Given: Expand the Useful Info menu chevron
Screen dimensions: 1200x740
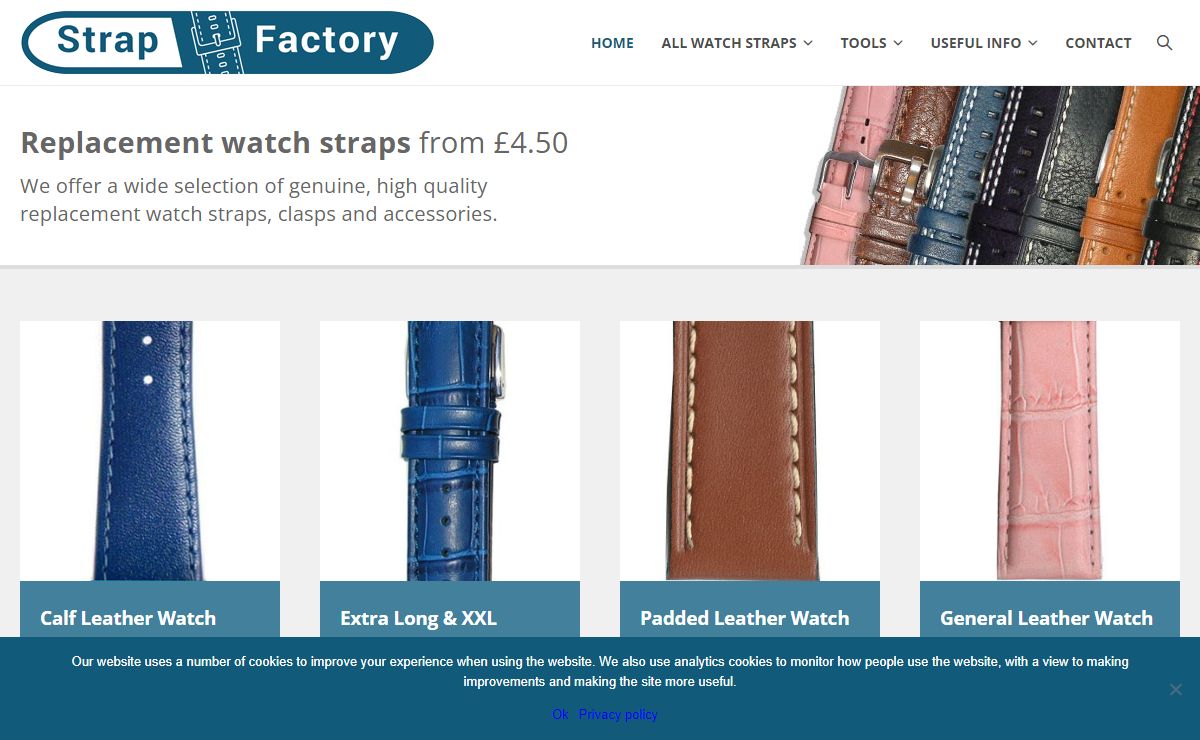Looking at the screenshot, I should pos(1033,43).
